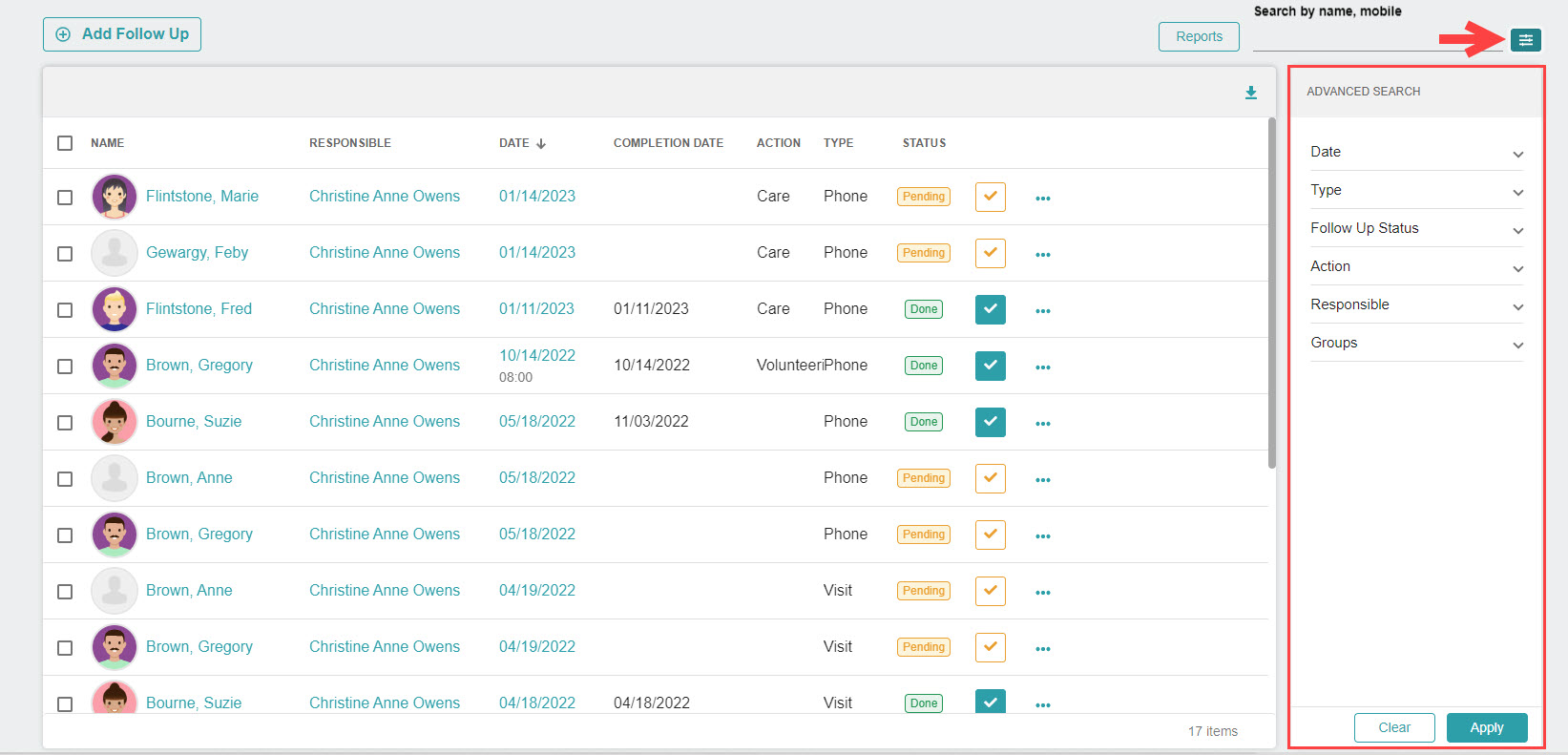Image resolution: width=1568 pixels, height=755 pixels.
Task: Select checkbox for Brown, Gregory 10/14/2022 row
Action: 65,367
